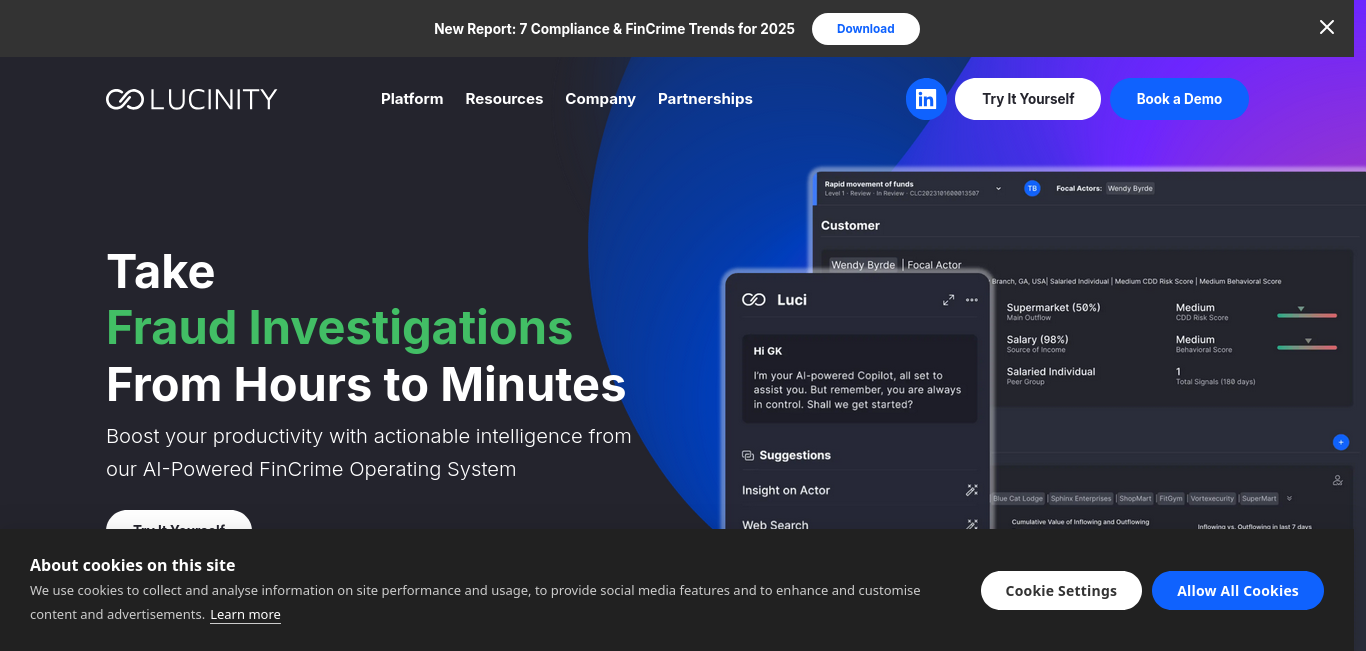Click the Supermarket (50%) main outflow value
The image size is (1366, 651).
1053,308
